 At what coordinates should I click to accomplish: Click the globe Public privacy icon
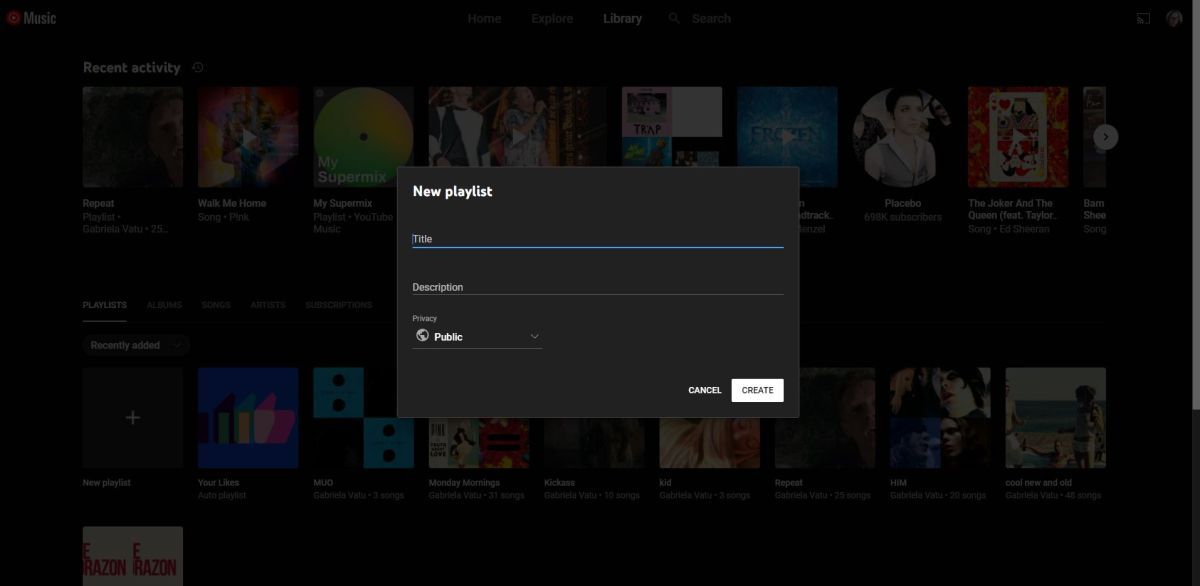(422, 336)
